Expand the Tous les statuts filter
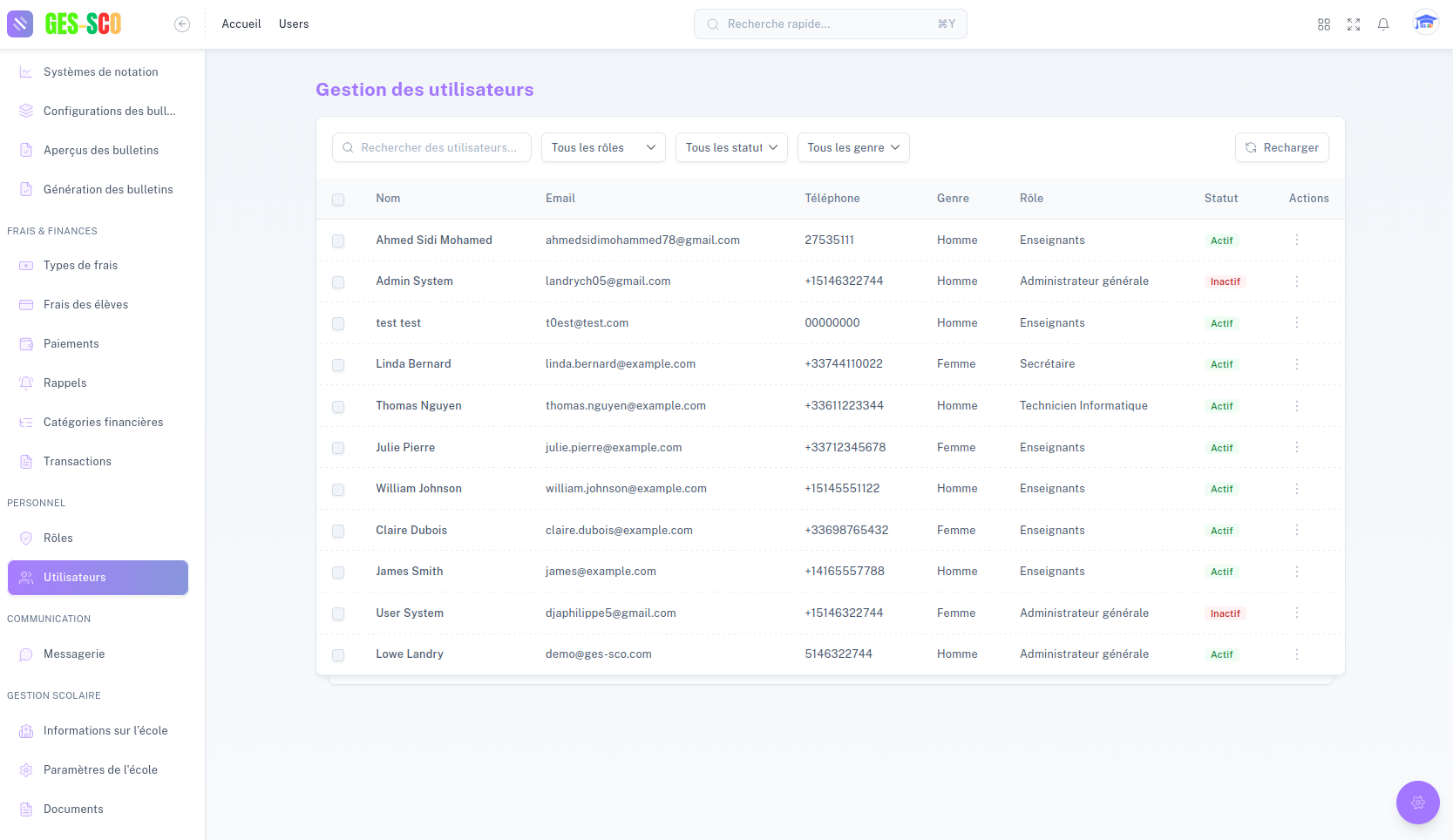The width and height of the screenshot is (1453, 840). pos(731,147)
